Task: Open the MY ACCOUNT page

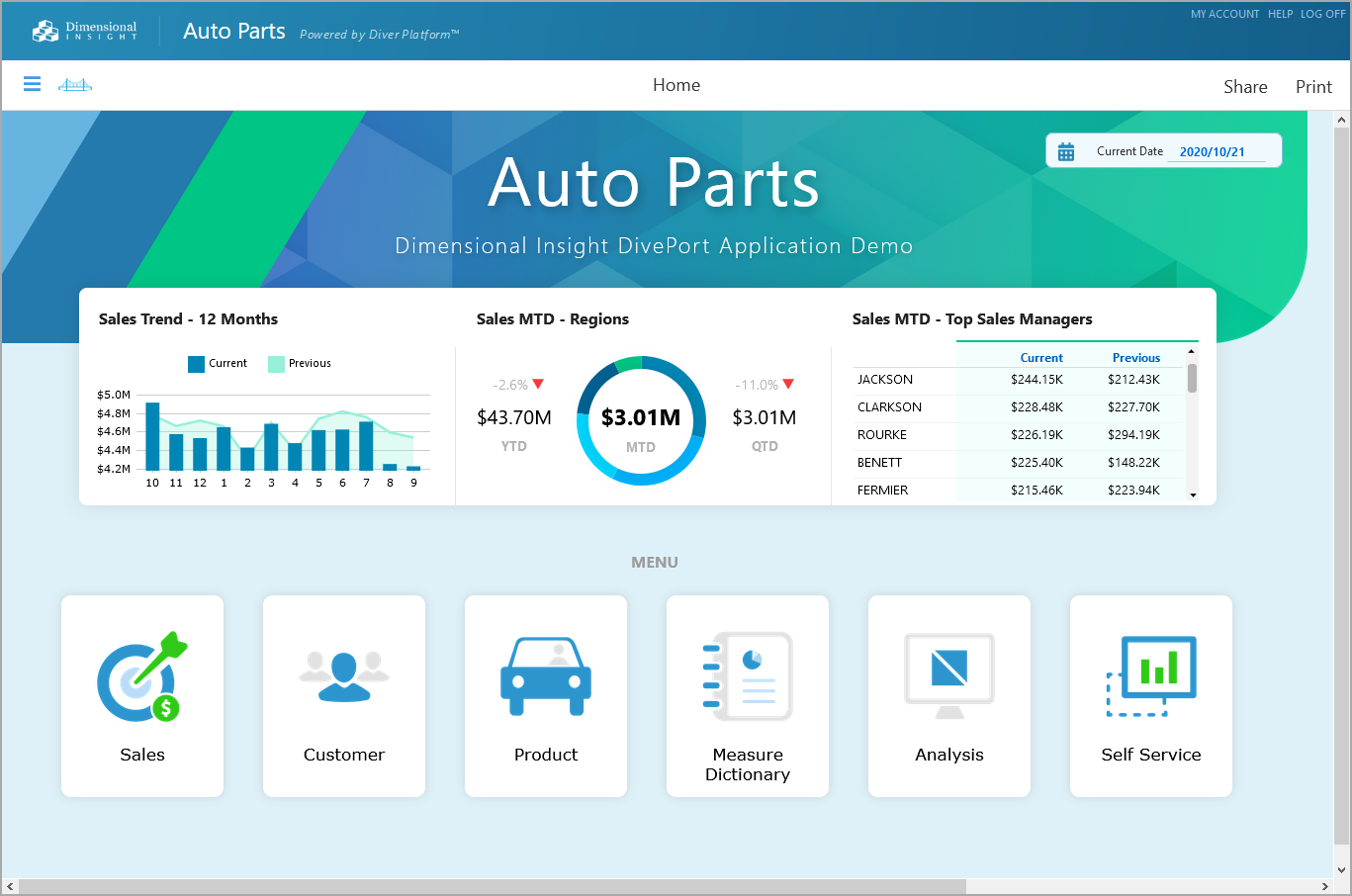Action: click(x=1224, y=14)
